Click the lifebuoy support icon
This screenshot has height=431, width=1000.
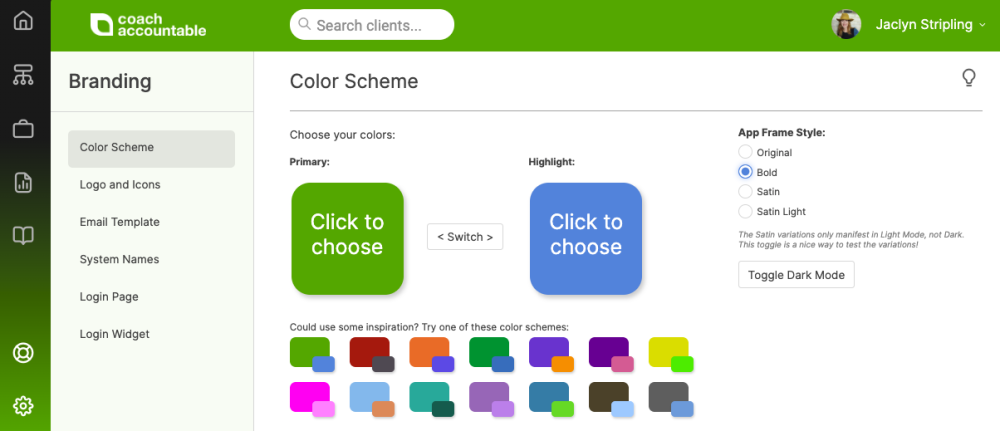click(x=24, y=352)
